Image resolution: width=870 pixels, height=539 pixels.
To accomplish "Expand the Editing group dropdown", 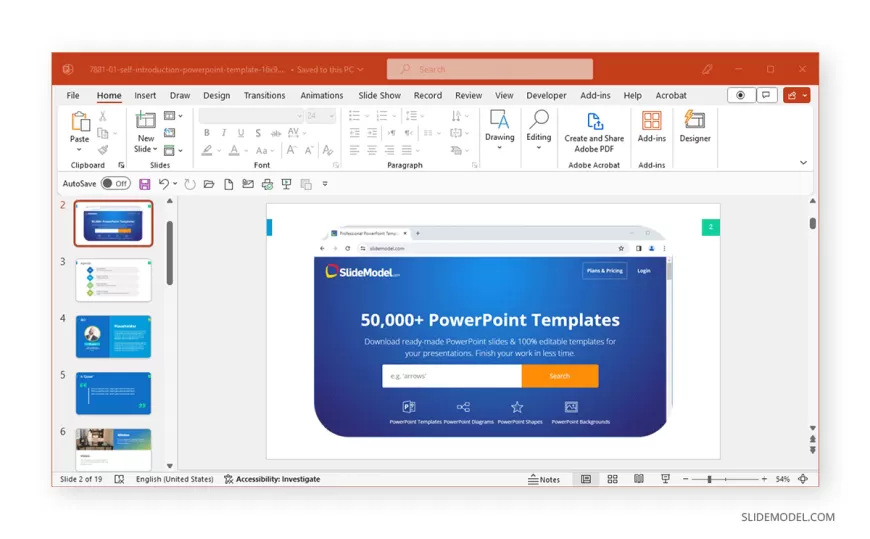I will pos(539,148).
